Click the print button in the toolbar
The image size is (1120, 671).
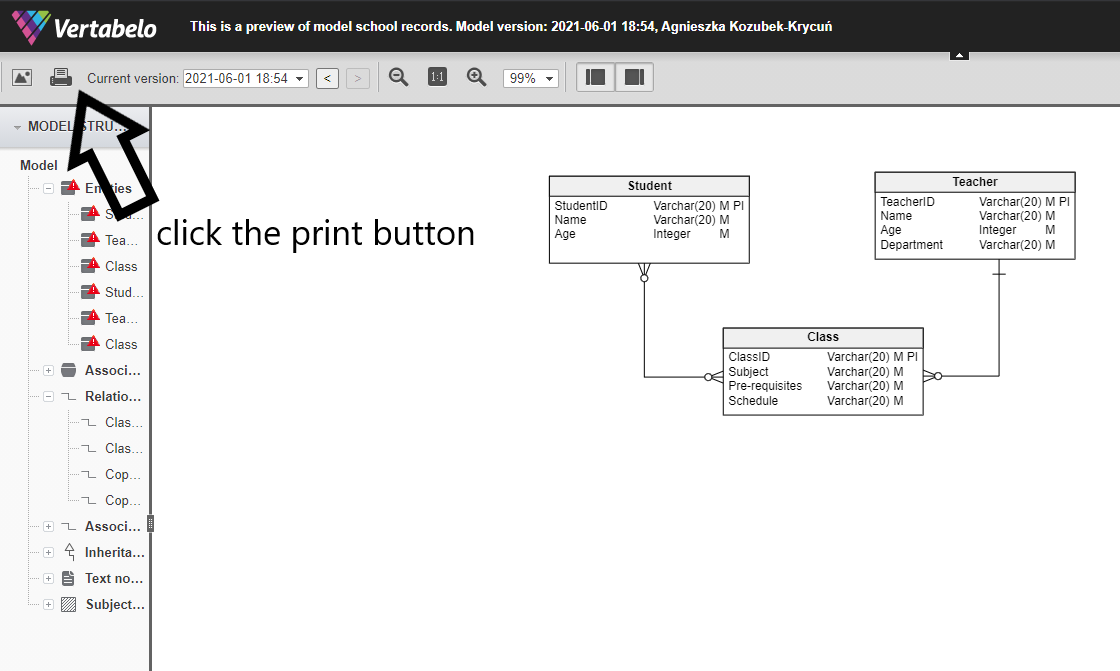[61, 77]
